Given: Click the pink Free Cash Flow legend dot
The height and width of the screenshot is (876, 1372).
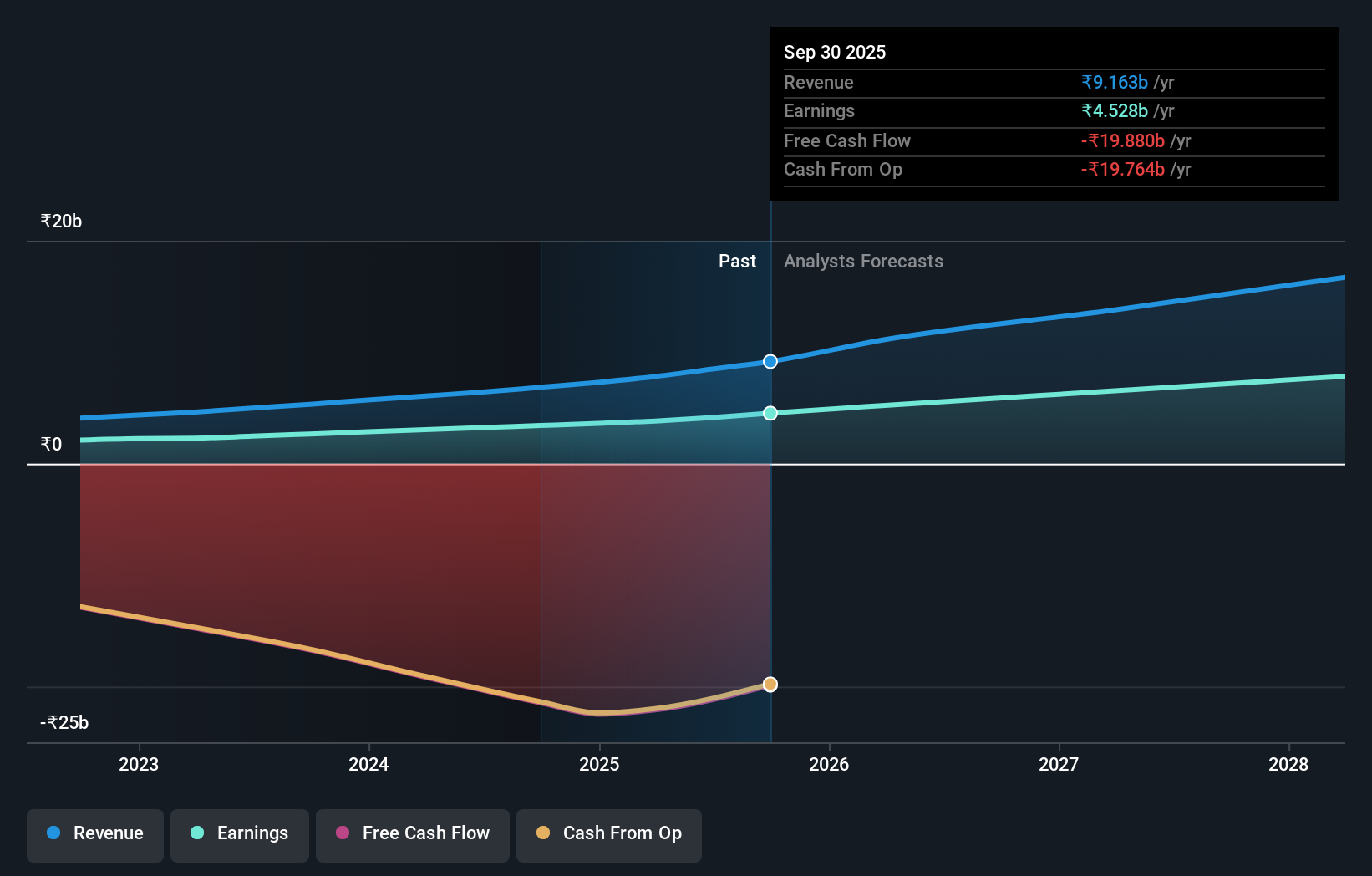Looking at the screenshot, I should 341,833.
